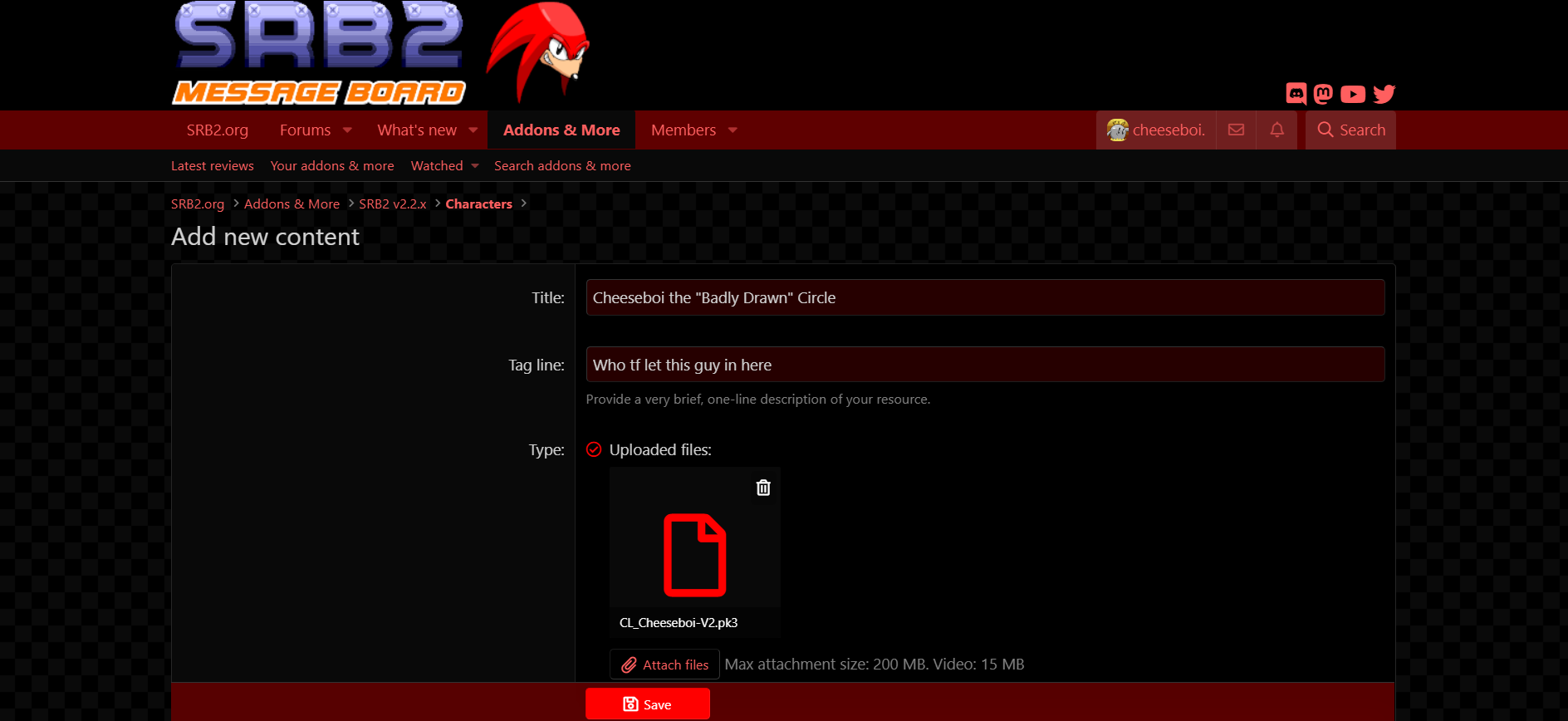Click the Tag line input field
Screen dimensions: 1568x721
(985, 365)
